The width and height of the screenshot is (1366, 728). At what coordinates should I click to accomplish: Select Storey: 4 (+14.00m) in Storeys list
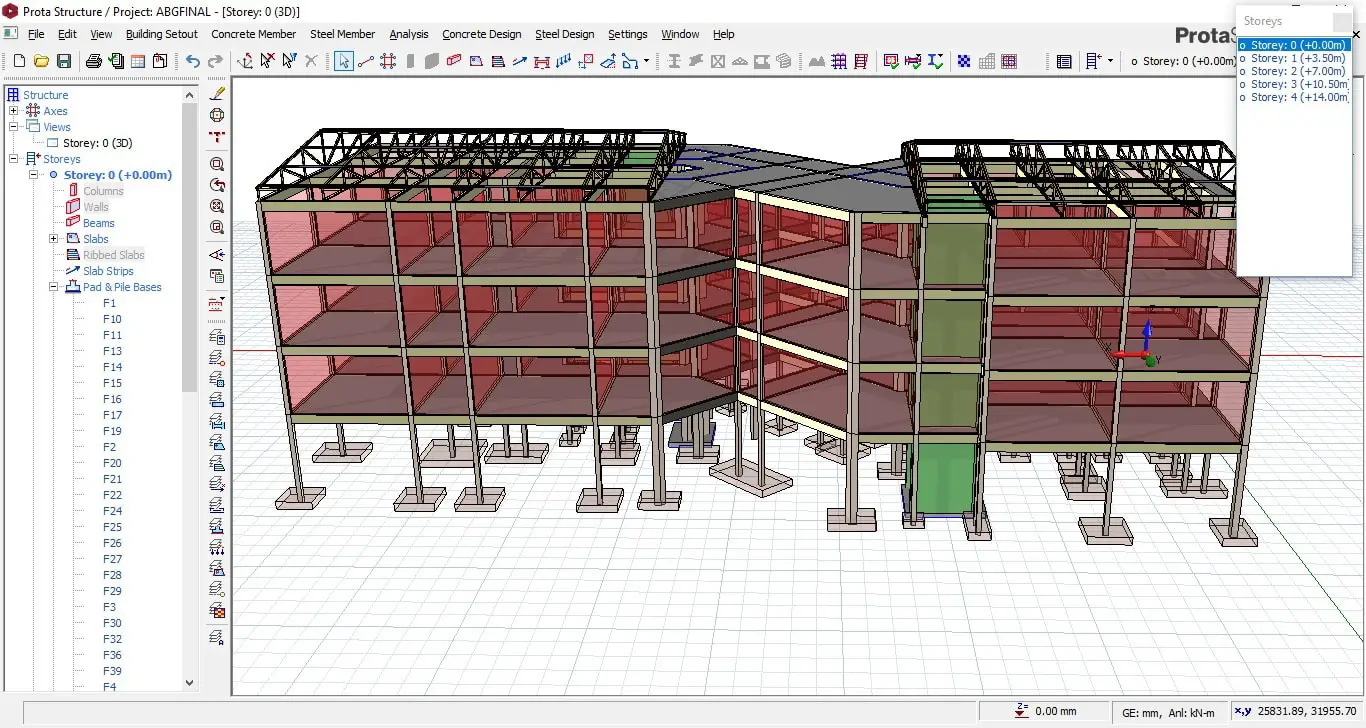pyautogui.click(x=1297, y=97)
